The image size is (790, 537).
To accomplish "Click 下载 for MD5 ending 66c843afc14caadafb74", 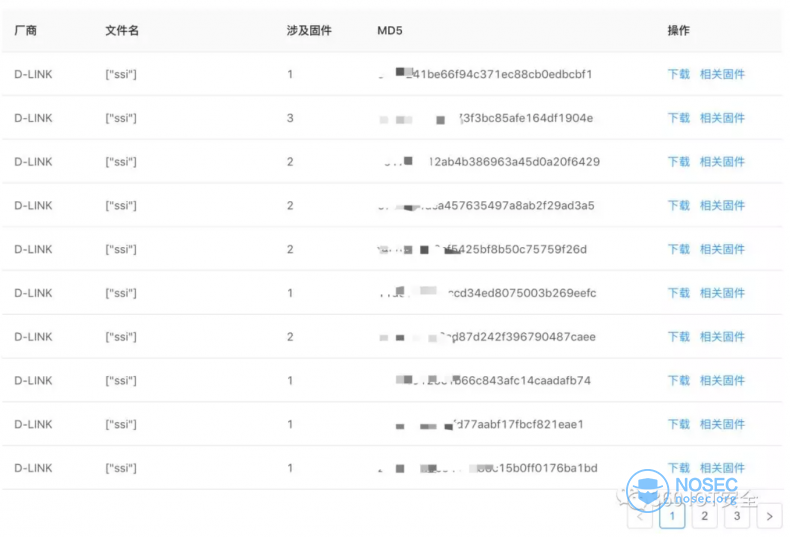I will click(x=678, y=380).
